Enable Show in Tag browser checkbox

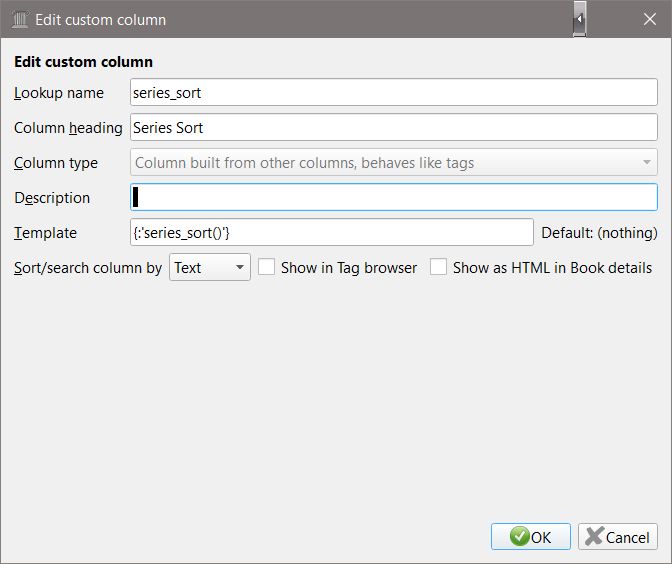267,268
